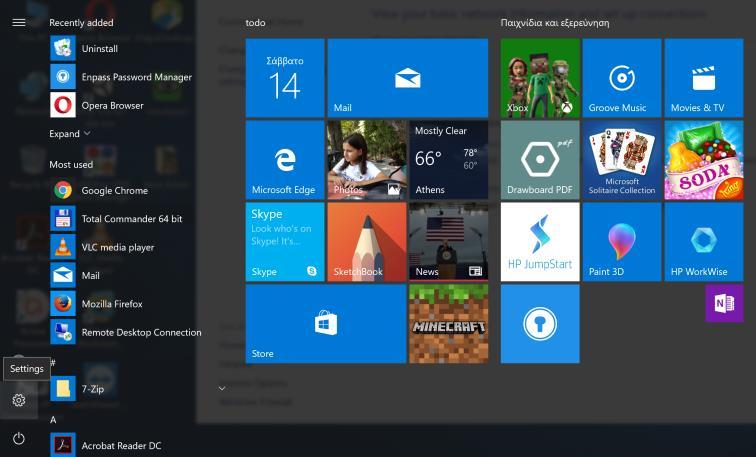Click the 'Most used' heading
Screen dimensions: 756x457
71,164
